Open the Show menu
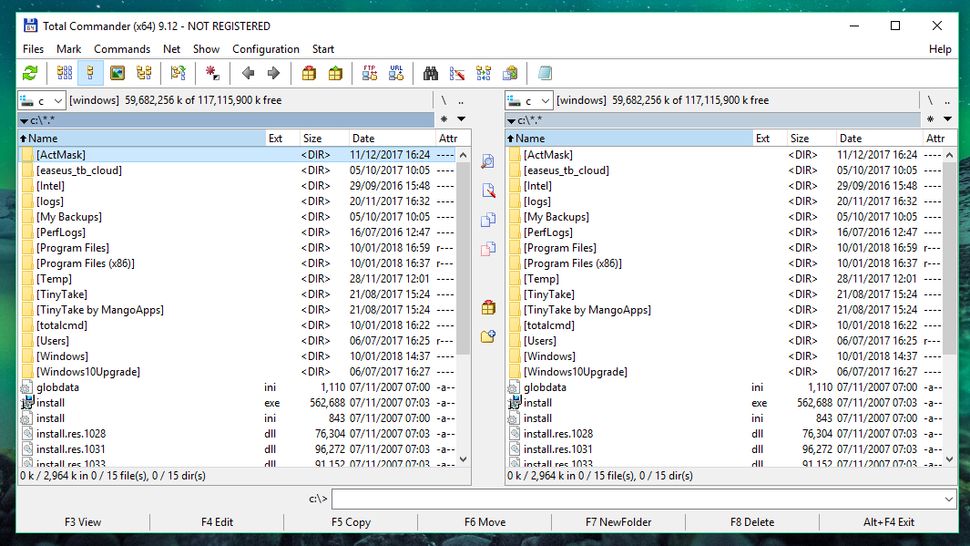This screenshot has height=546, width=970. tap(206, 49)
